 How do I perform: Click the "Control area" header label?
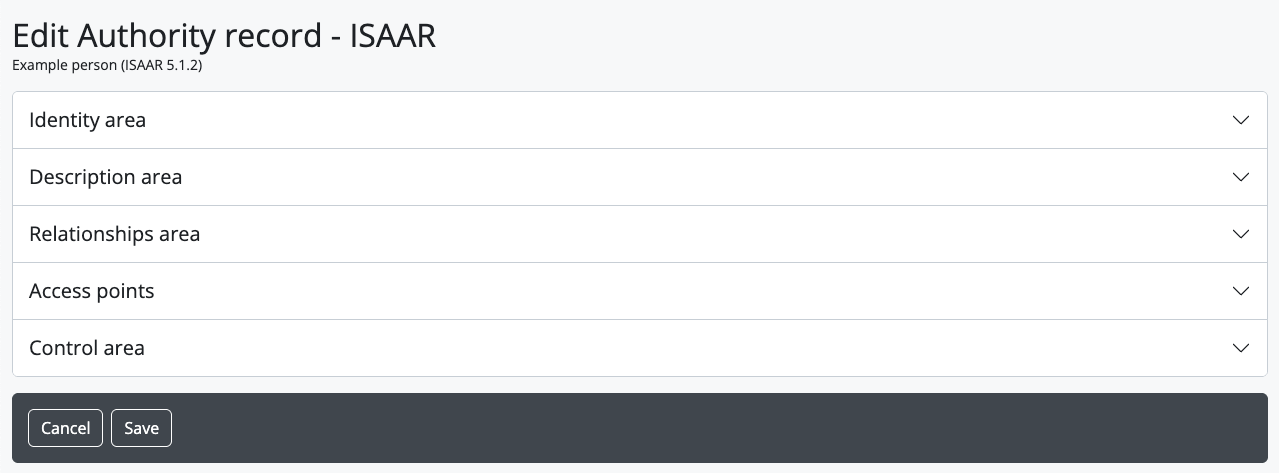pos(86,348)
